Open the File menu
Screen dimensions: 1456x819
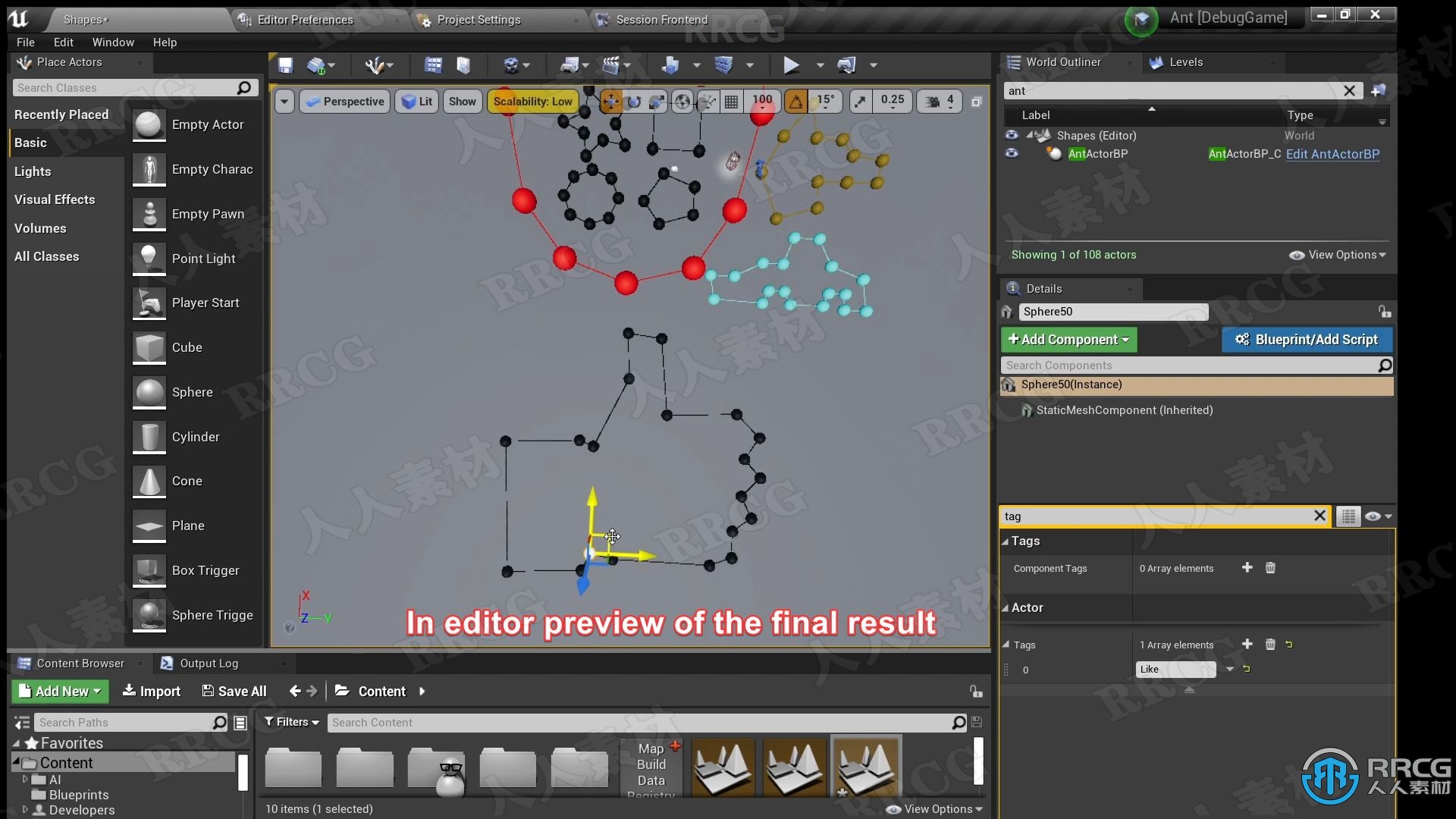coord(26,42)
